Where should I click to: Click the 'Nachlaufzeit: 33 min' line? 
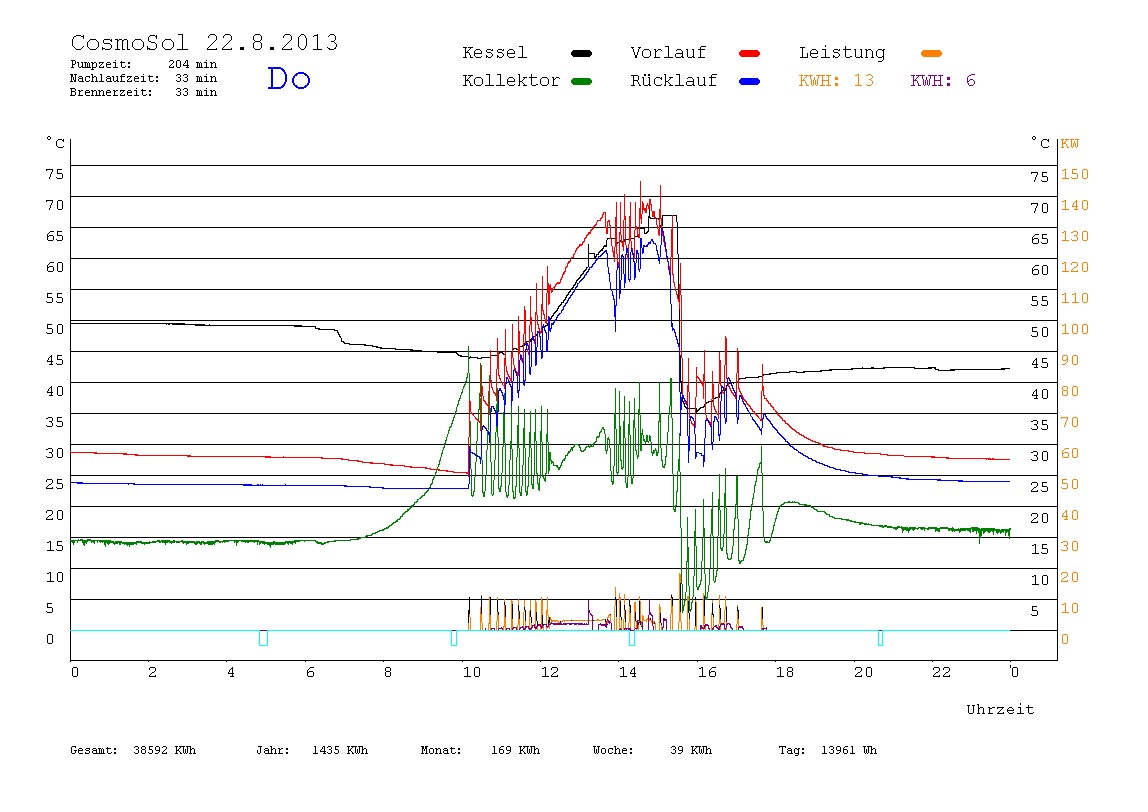coord(144,78)
